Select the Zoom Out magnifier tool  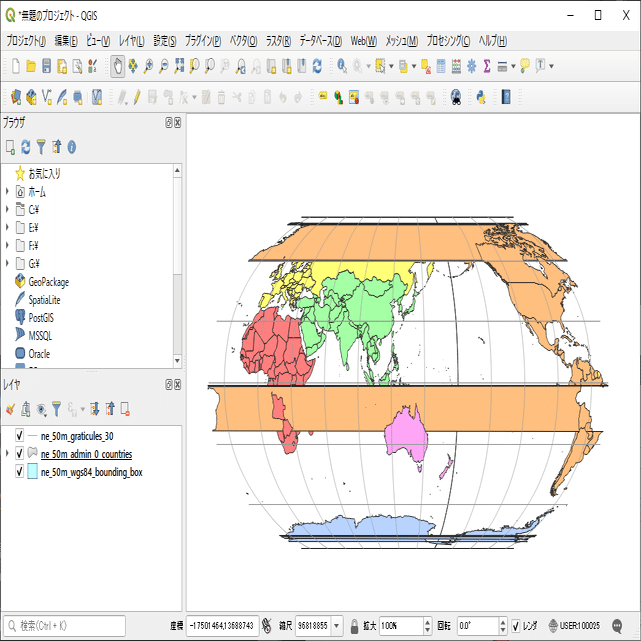pos(164,66)
